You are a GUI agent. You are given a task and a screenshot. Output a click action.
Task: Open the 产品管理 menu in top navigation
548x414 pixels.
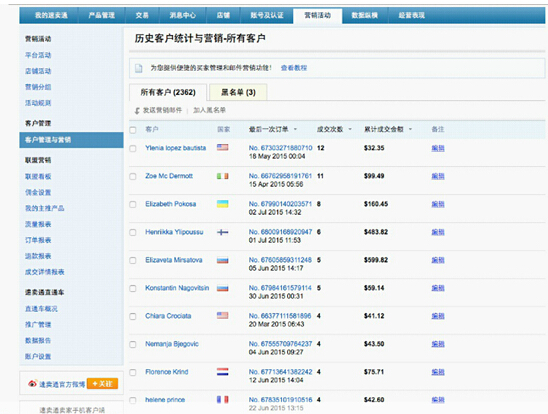click(101, 15)
